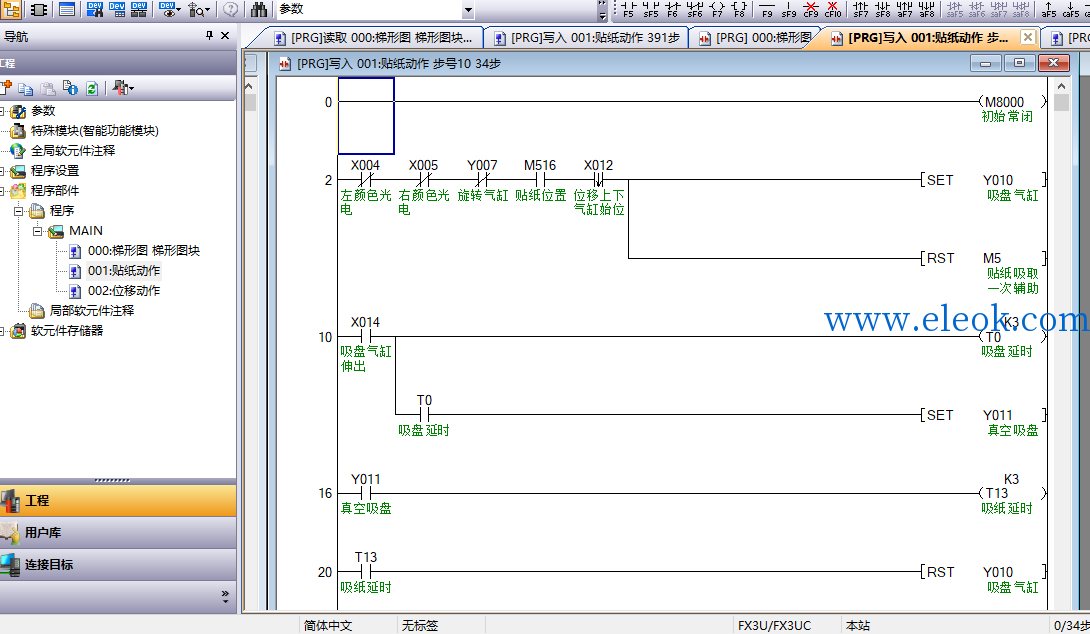Pin the 导航 navigation panel
1090x634 pixels.
tap(209, 35)
